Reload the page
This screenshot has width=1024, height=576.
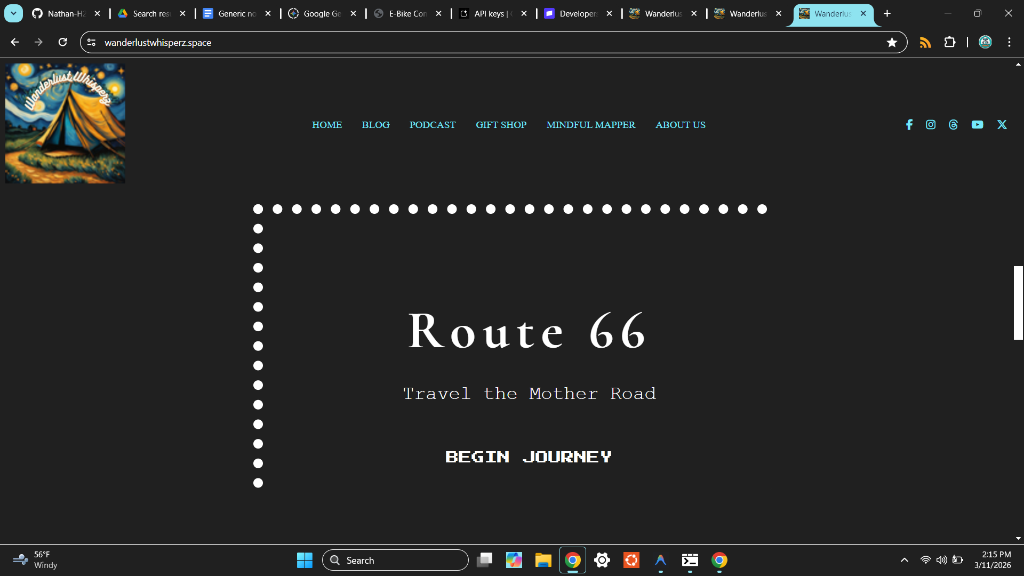pos(63,42)
